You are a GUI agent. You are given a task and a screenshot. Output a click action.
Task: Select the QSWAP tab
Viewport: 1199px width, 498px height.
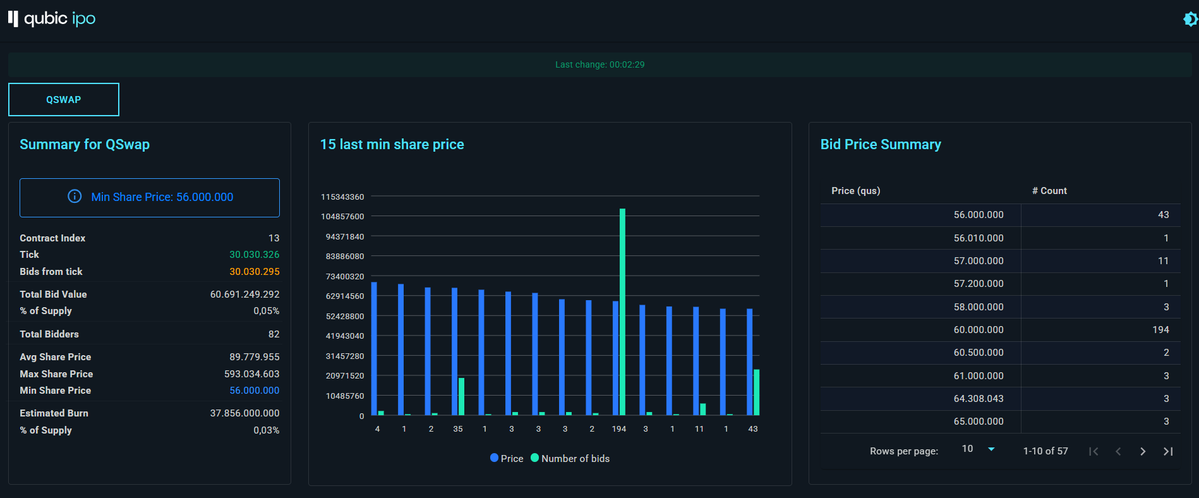(x=63, y=99)
